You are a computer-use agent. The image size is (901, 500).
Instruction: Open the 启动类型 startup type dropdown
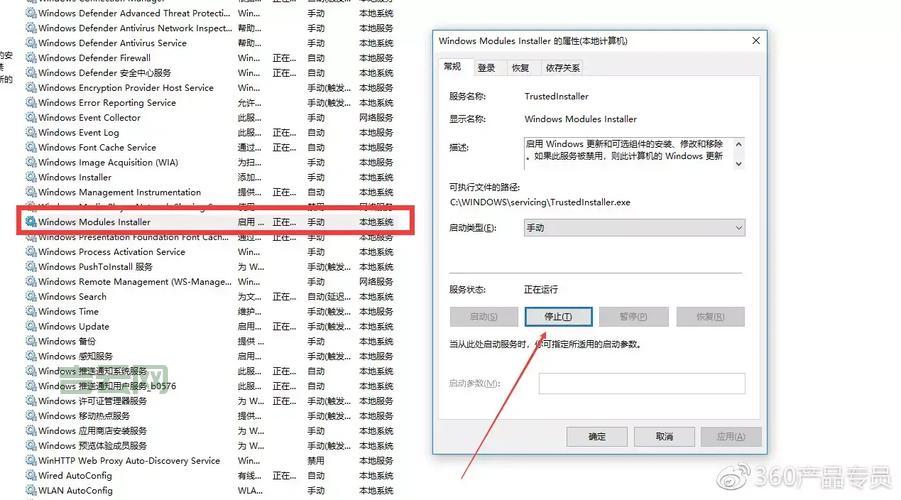pyautogui.click(x=634, y=228)
